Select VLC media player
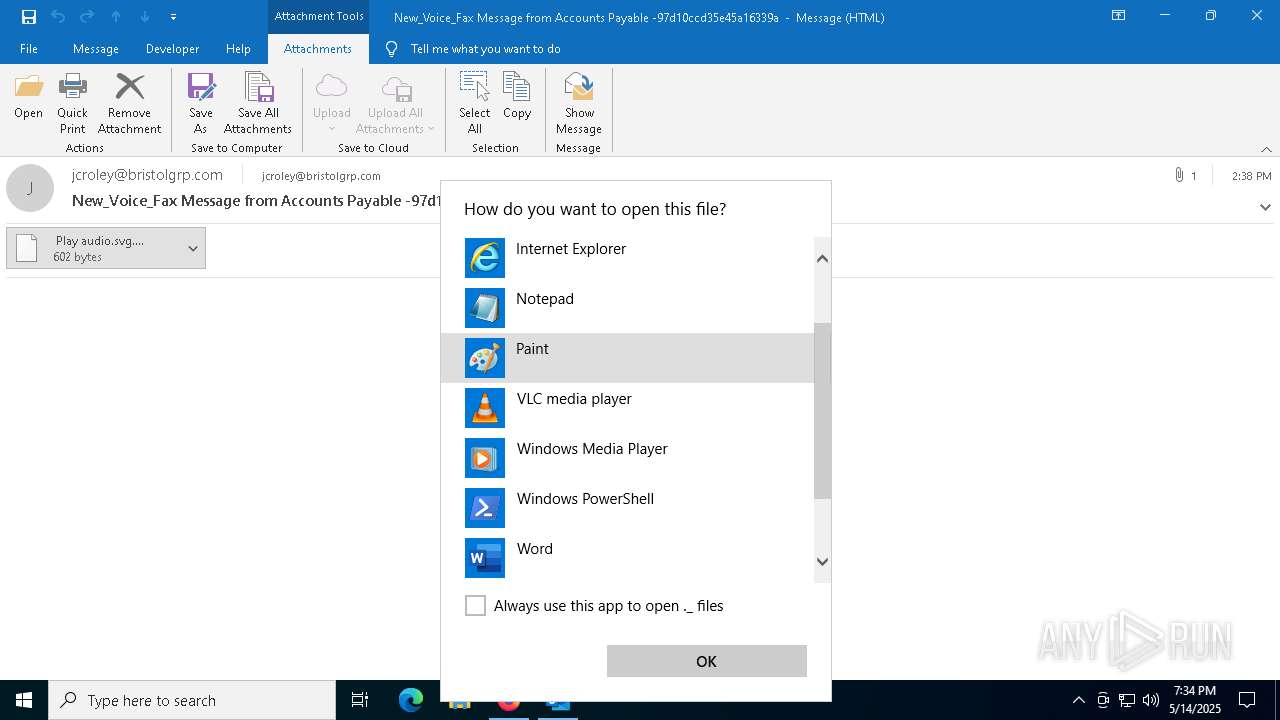 tap(627, 408)
